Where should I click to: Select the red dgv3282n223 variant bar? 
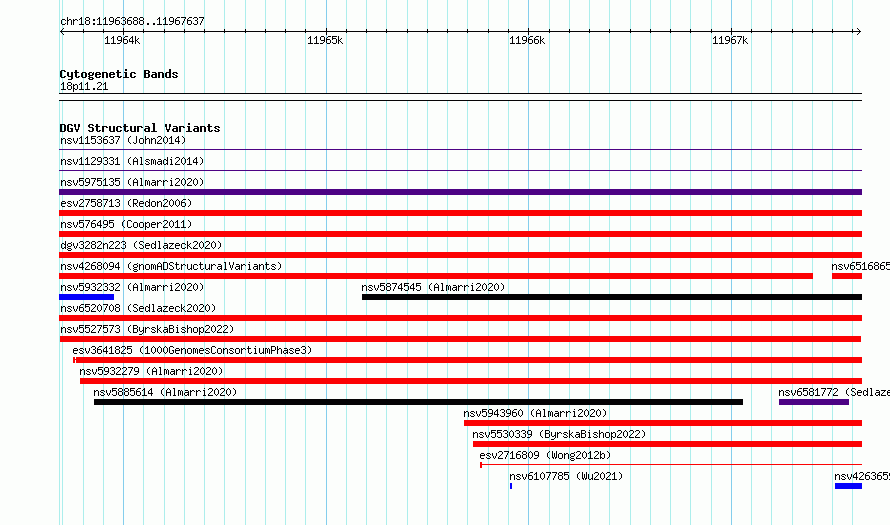(x=460, y=255)
